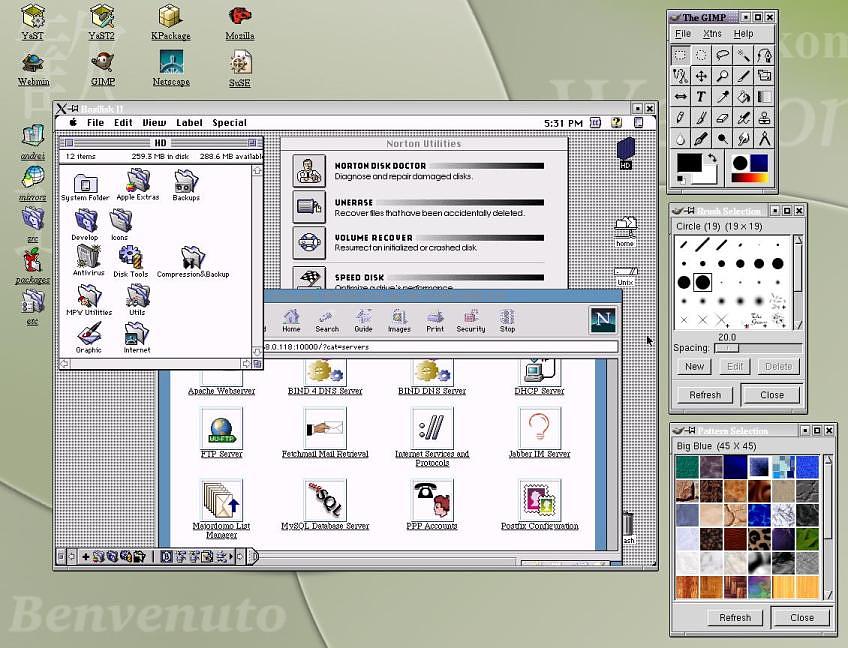Screen dimensions: 848x648
Task: Click the Webmin desktop icon
Action: click(x=34, y=69)
